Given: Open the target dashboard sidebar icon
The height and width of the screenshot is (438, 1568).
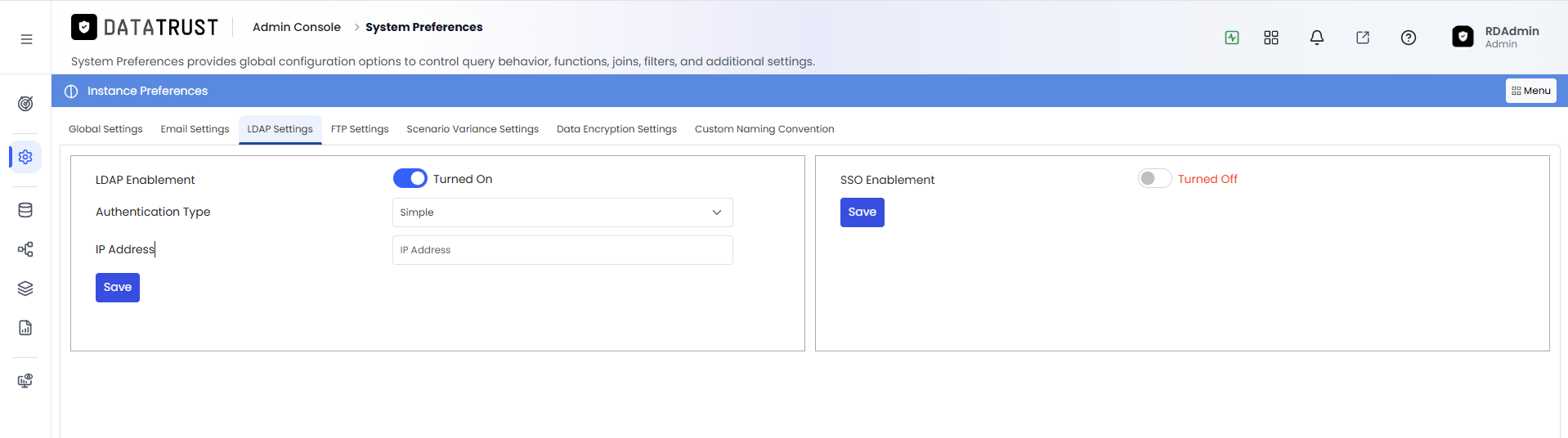Looking at the screenshot, I should (x=25, y=104).
